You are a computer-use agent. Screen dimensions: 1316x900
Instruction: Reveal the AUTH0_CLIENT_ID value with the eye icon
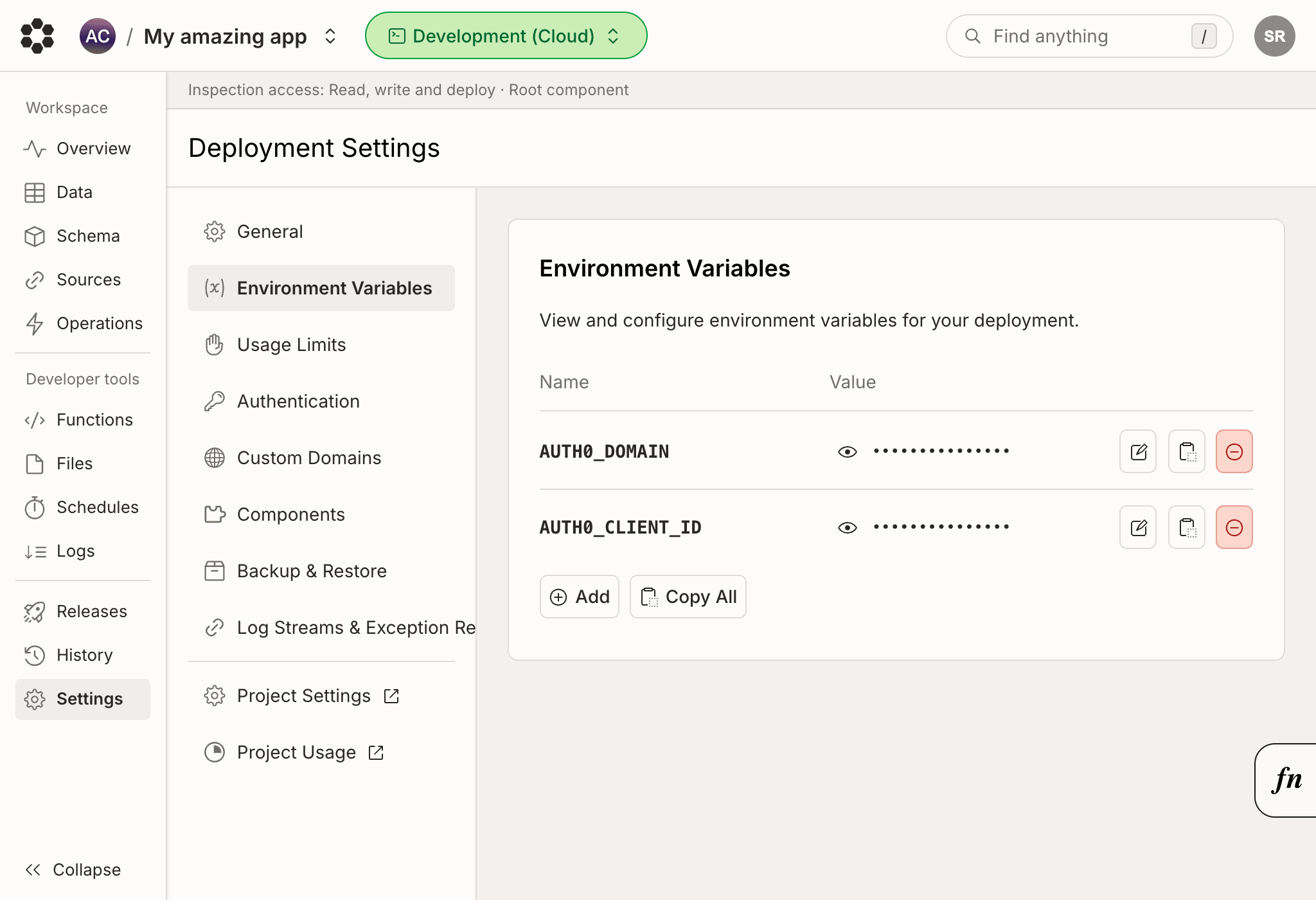[x=848, y=528]
